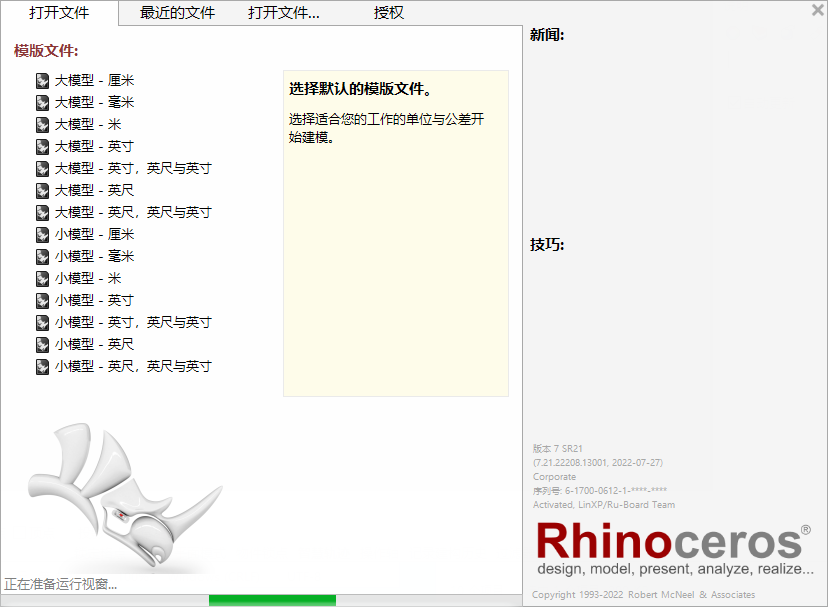Image resolution: width=828 pixels, height=607 pixels.
Task: Click the file icon beside 小模型 - 厘米
Action: click(x=42, y=235)
